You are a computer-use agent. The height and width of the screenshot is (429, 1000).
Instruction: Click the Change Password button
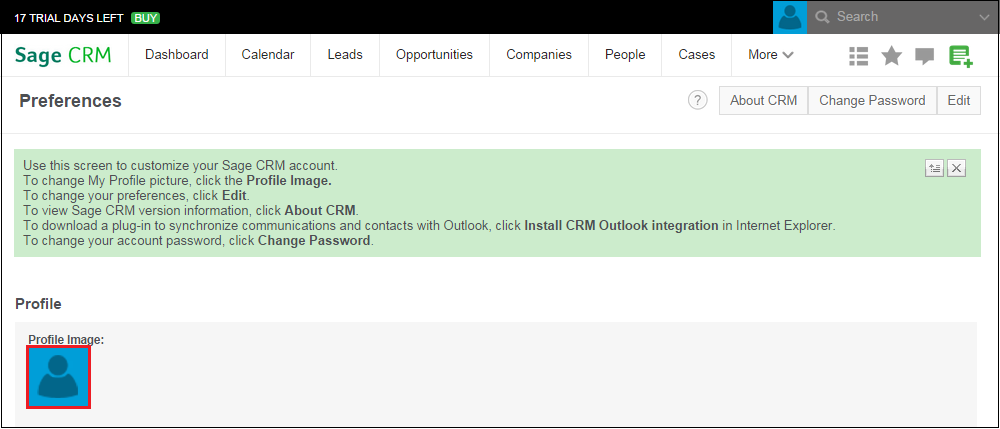coord(872,101)
